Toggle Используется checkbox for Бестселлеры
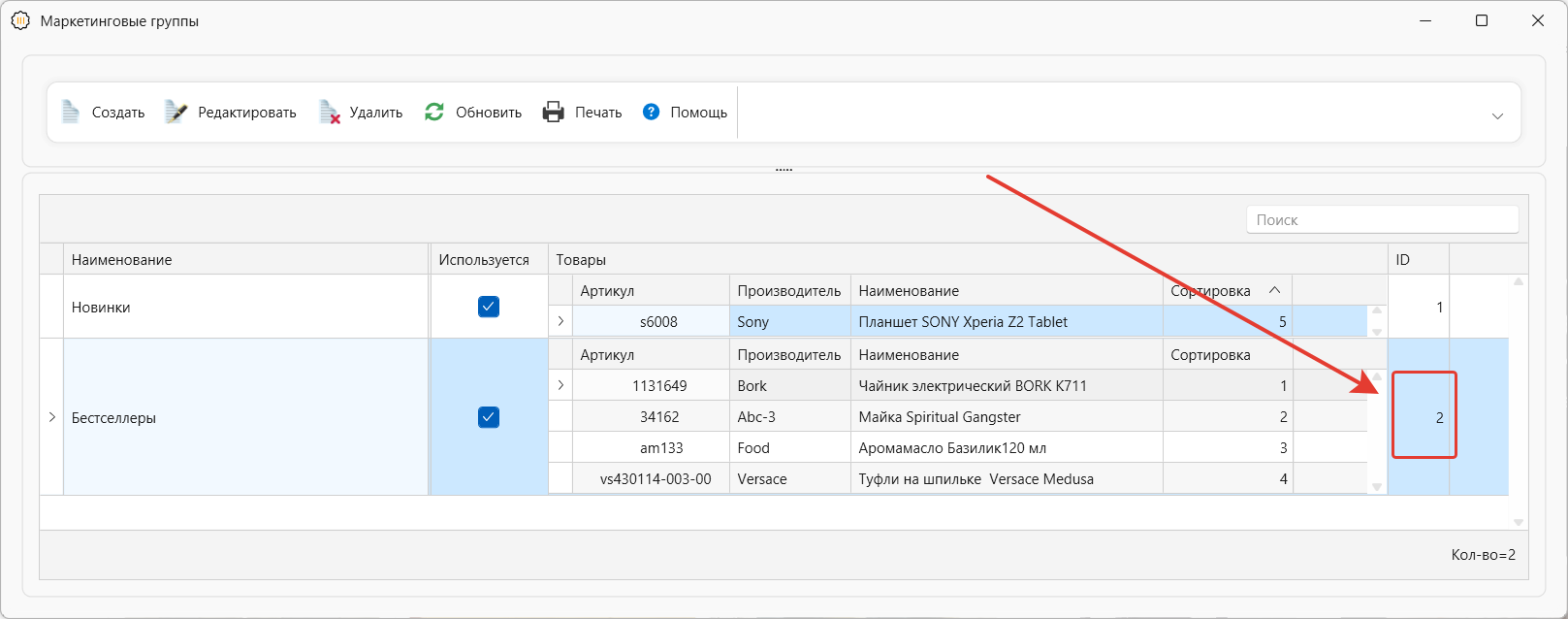1568x619 pixels. point(489,417)
